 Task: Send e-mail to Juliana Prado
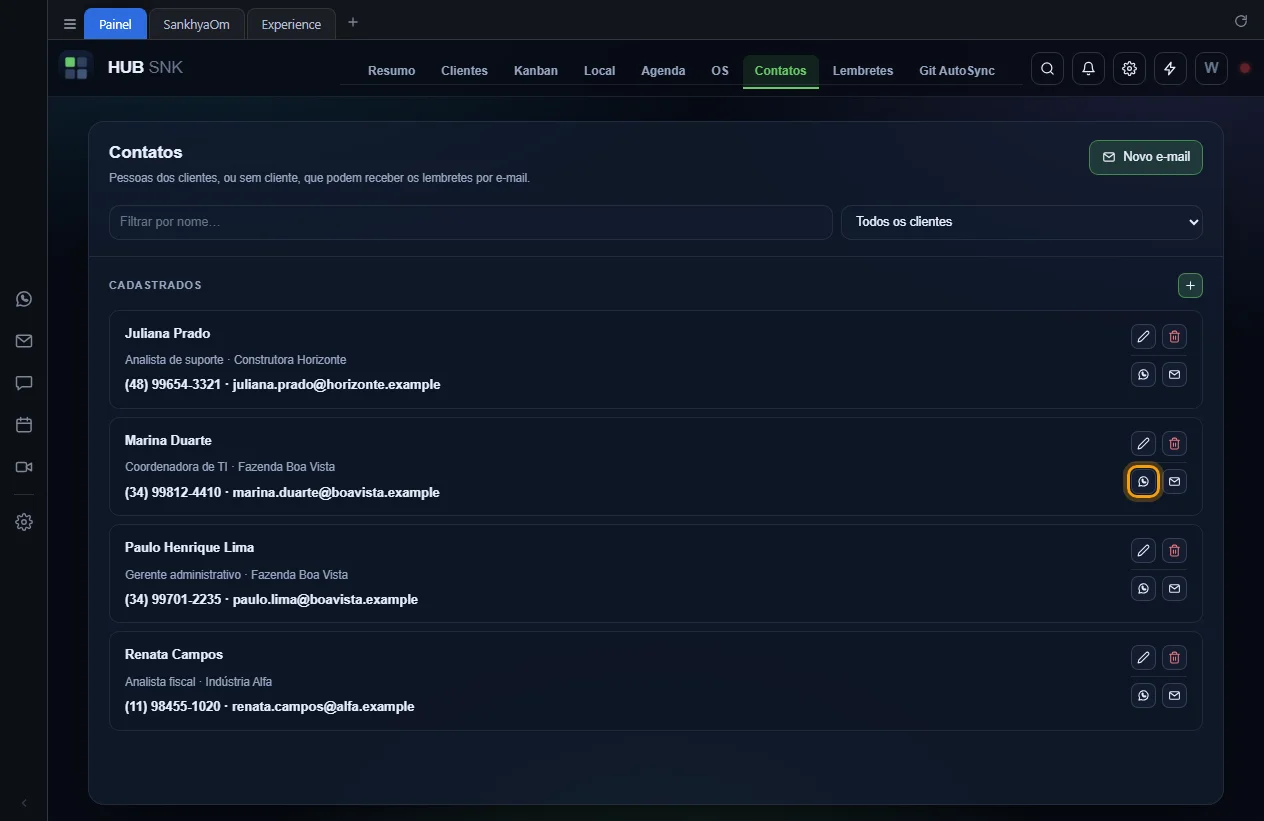click(x=1174, y=375)
